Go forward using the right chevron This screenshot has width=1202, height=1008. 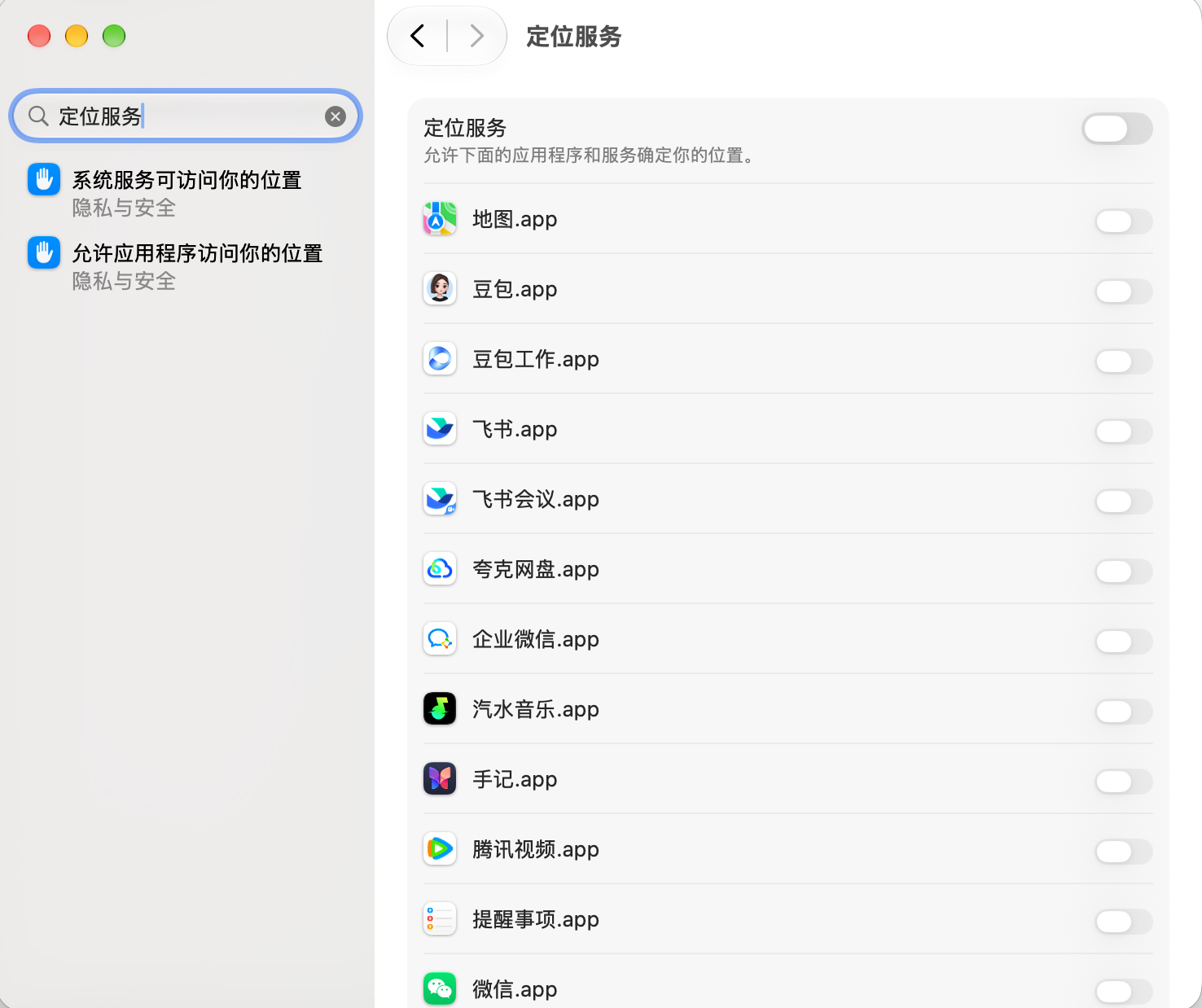click(477, 37)
